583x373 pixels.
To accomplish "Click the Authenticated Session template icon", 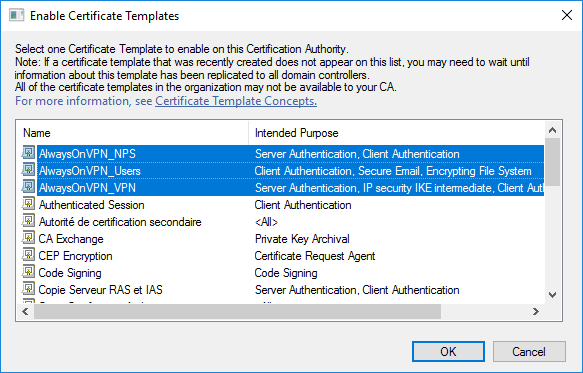I will (28, 204).
